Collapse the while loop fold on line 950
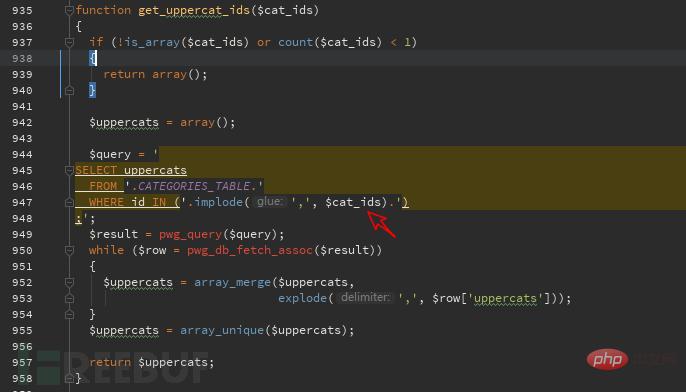The width and height of the screenshot is (686, 392). tap(69, 250)
